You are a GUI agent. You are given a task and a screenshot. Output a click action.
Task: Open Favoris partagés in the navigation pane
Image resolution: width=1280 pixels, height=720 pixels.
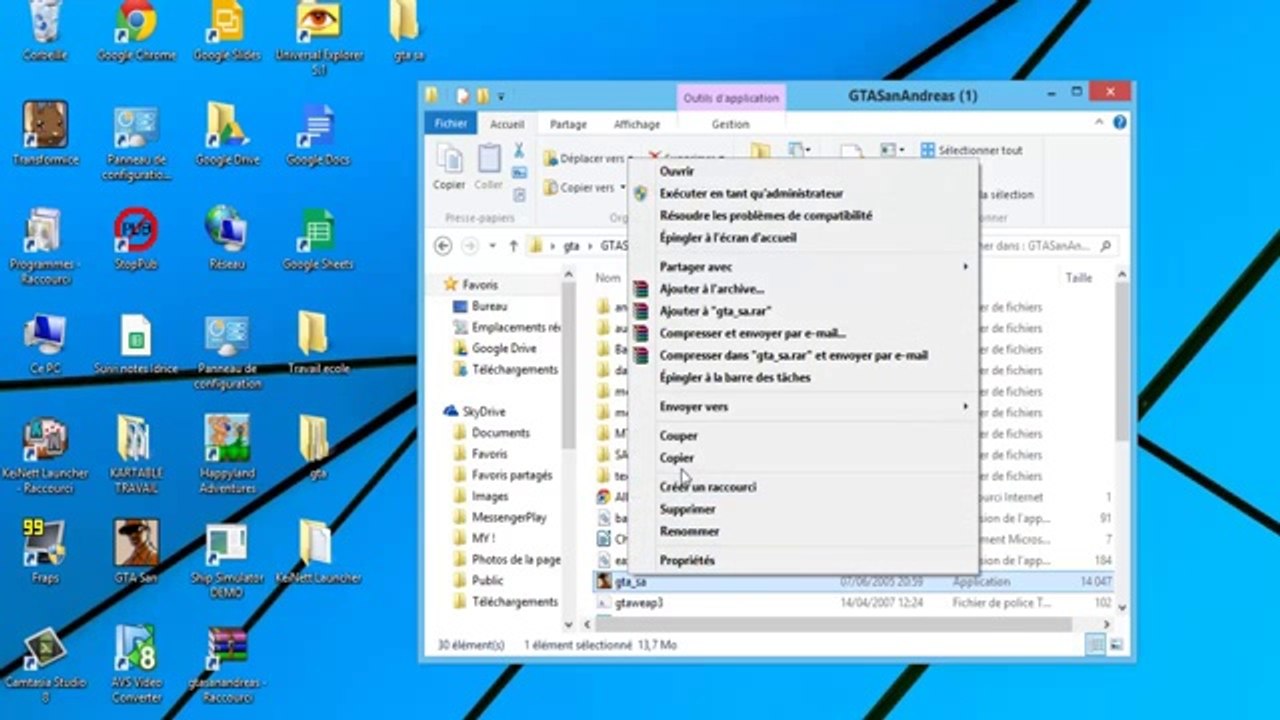click(512, 475)
